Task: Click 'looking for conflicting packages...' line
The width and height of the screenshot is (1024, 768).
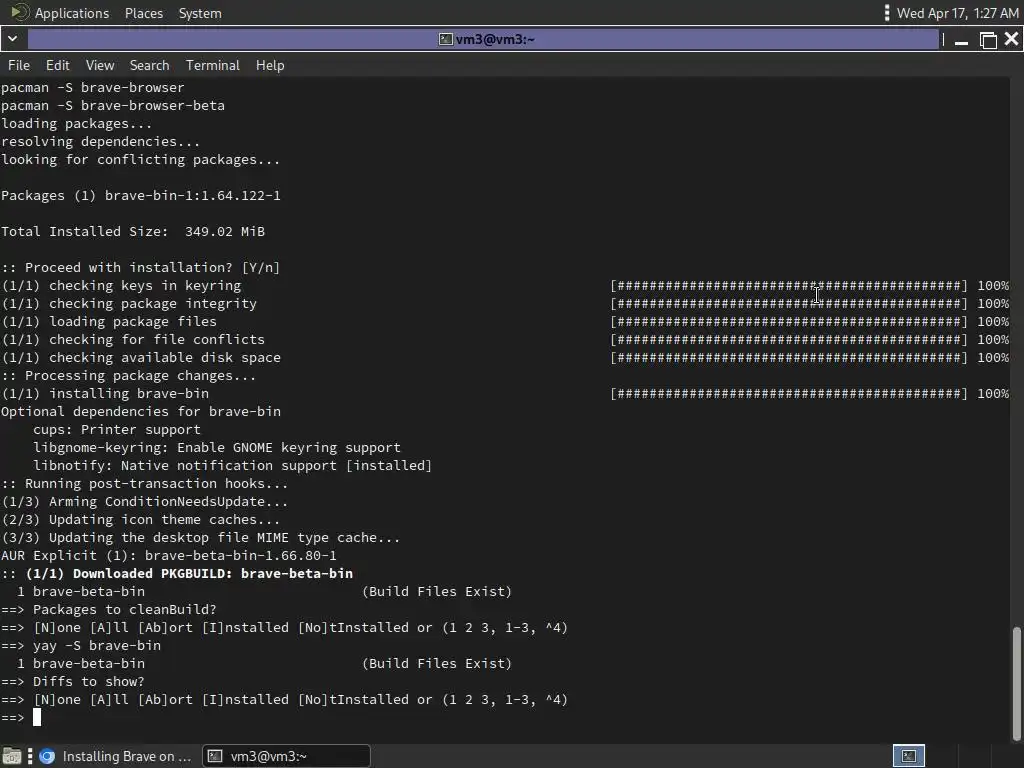Action: click(140, 159)
